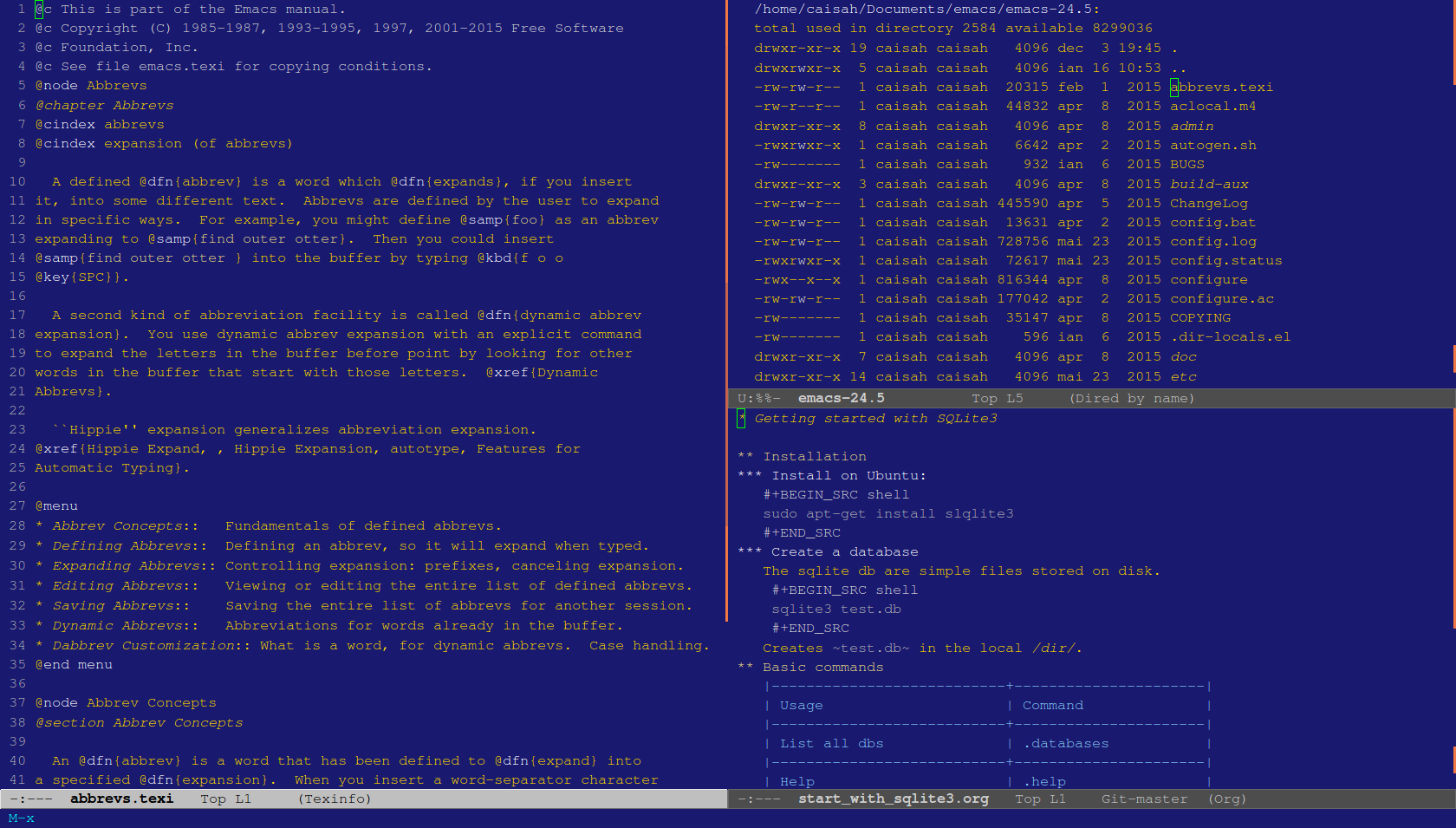Open abbrevs.texi in the Dired listing
The image size is (1456, 828).
point(1221,87)
